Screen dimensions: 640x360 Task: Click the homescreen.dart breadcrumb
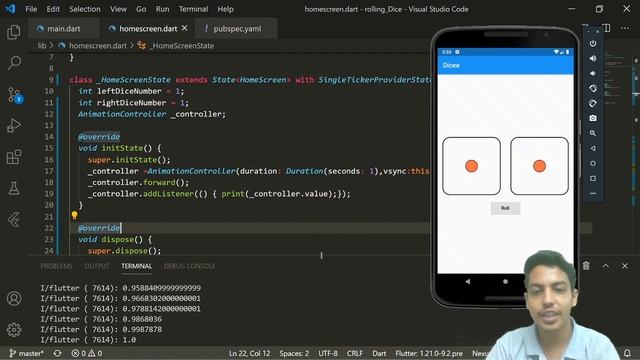(98, 46)
